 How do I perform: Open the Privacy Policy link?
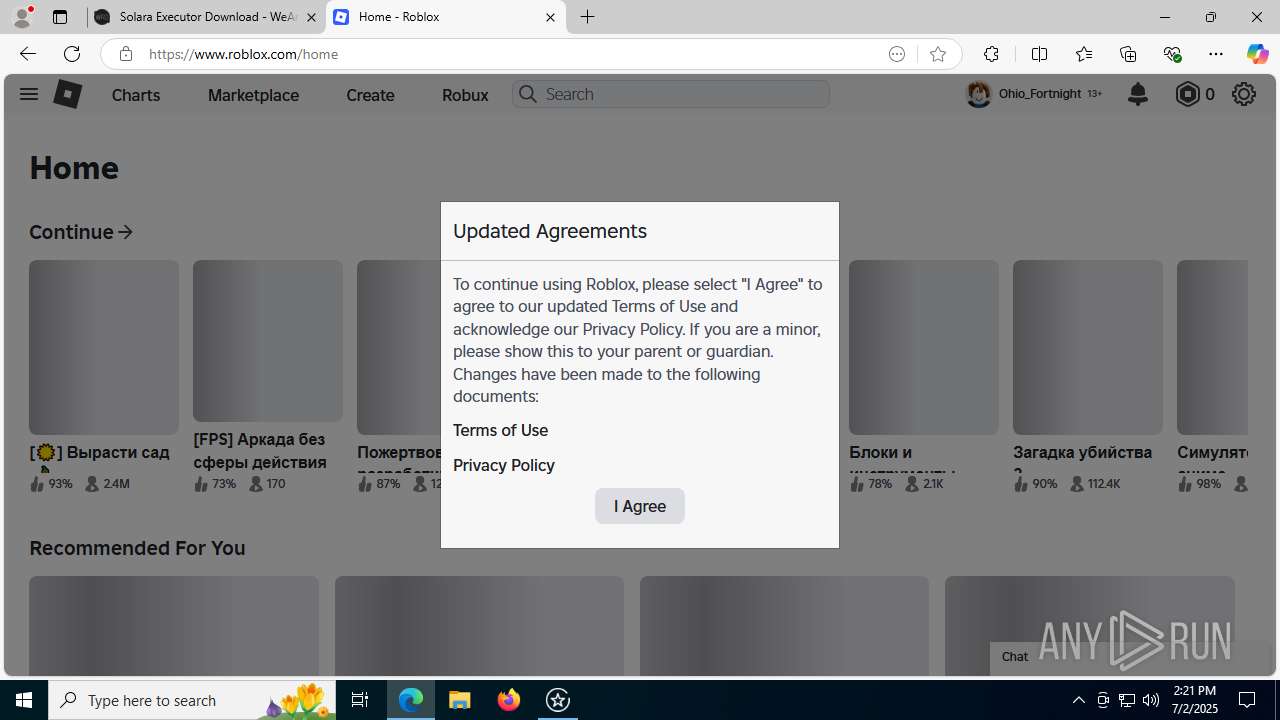[504, 465]
